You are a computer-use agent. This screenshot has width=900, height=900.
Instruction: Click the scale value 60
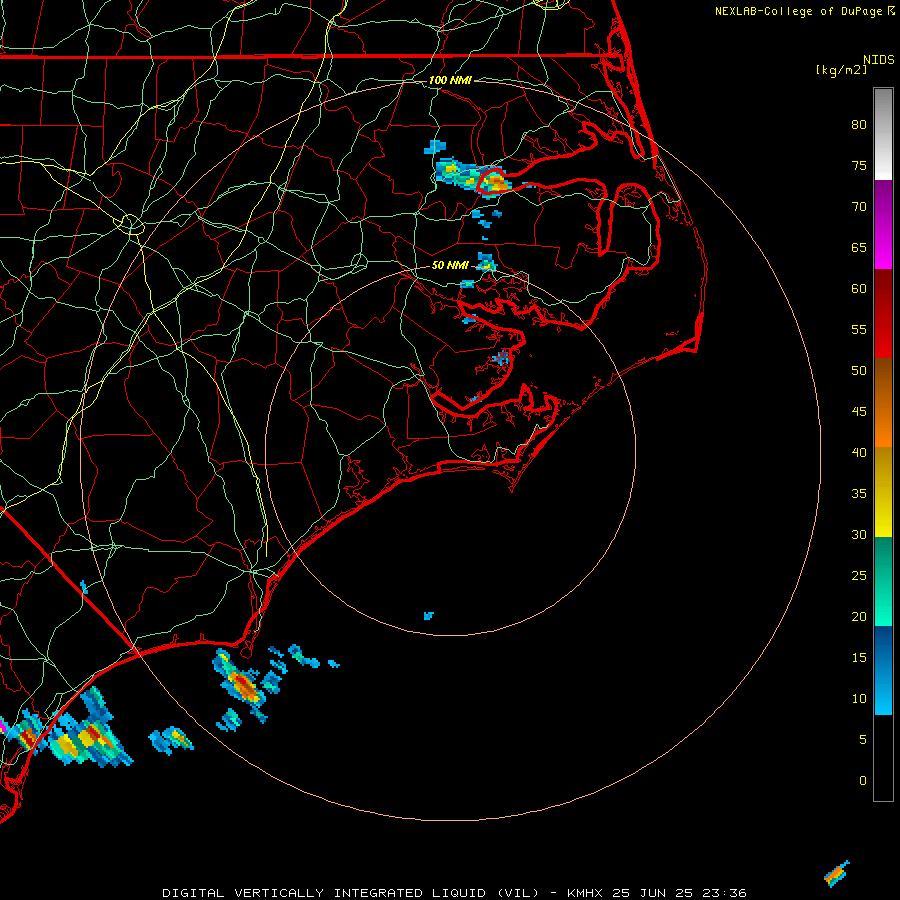[859, 289]
